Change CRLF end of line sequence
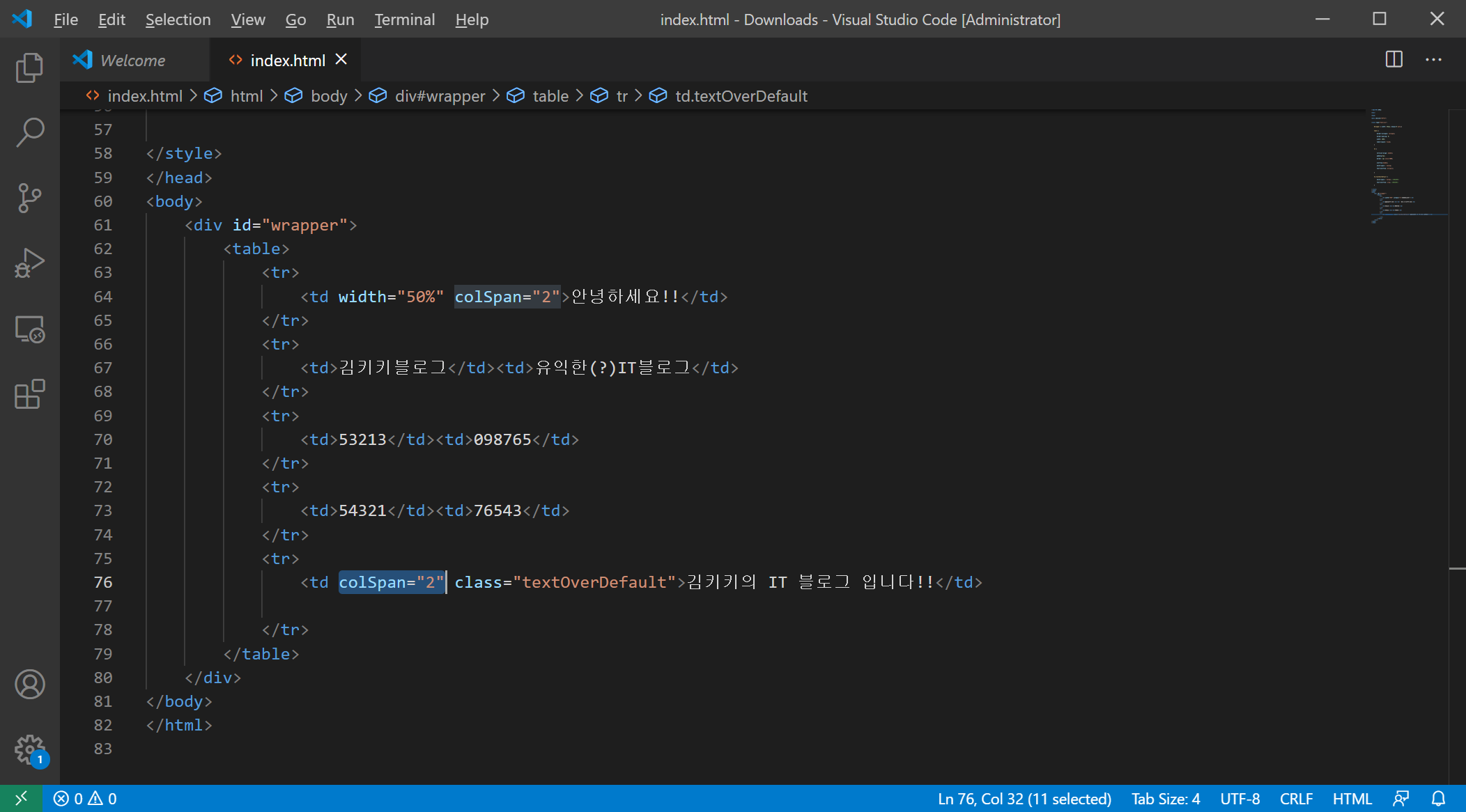Screen dimensions: 1466x812 pos(1295,799)
